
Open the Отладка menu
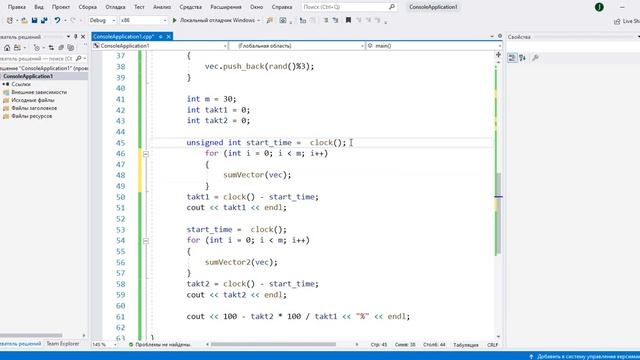[115, 7]
